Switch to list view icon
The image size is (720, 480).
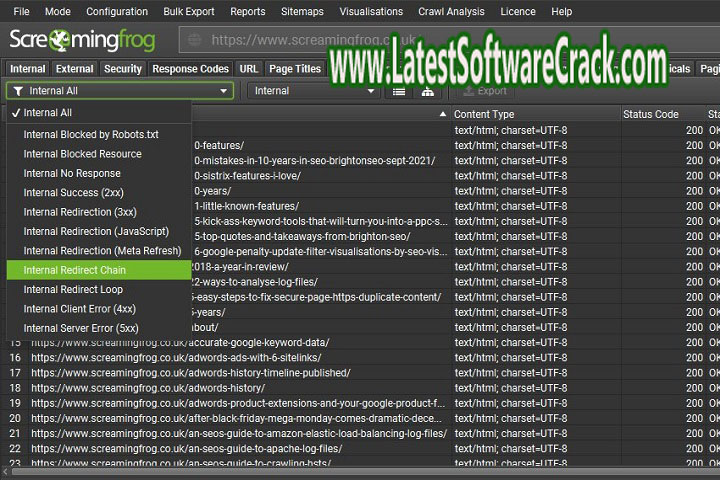pos(399,92)
